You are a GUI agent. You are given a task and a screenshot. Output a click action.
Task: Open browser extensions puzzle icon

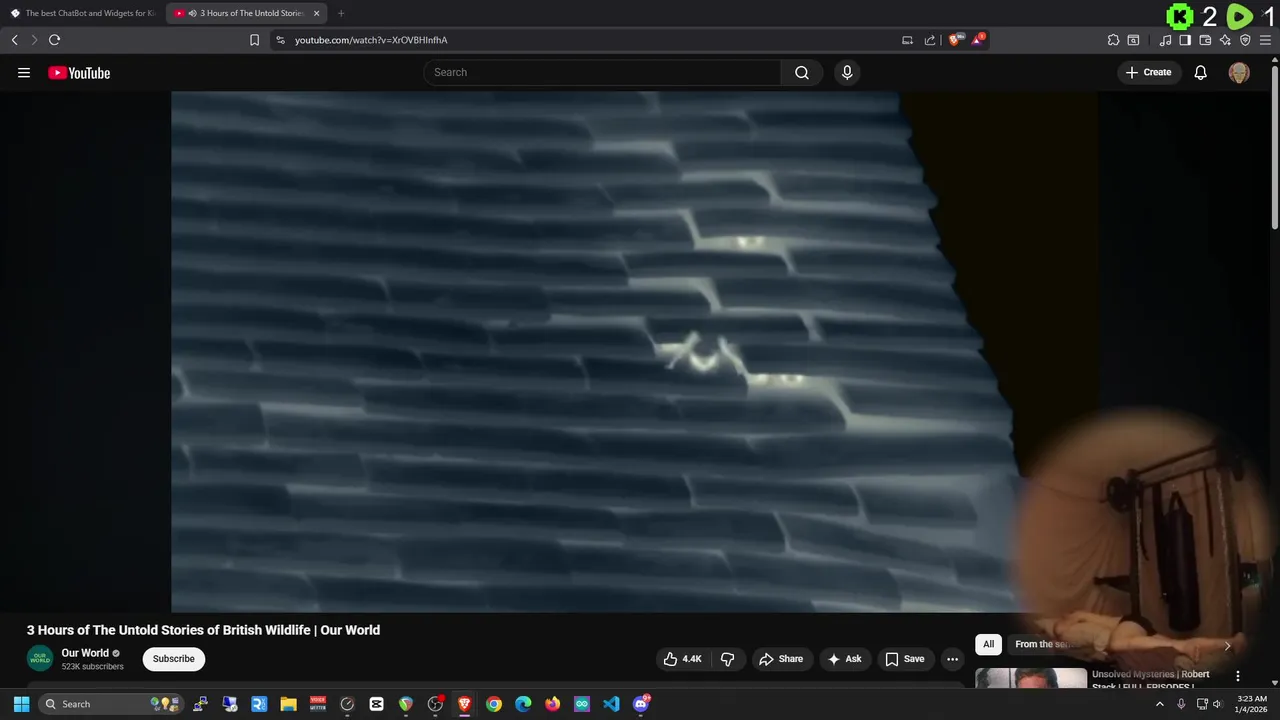tap(1113, 40)
